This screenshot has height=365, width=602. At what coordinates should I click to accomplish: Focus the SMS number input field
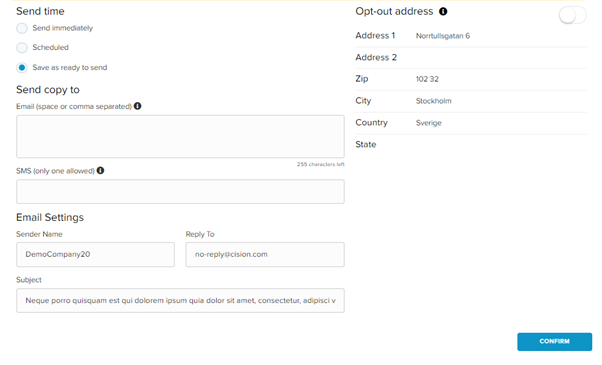click(x=180, y=192)
